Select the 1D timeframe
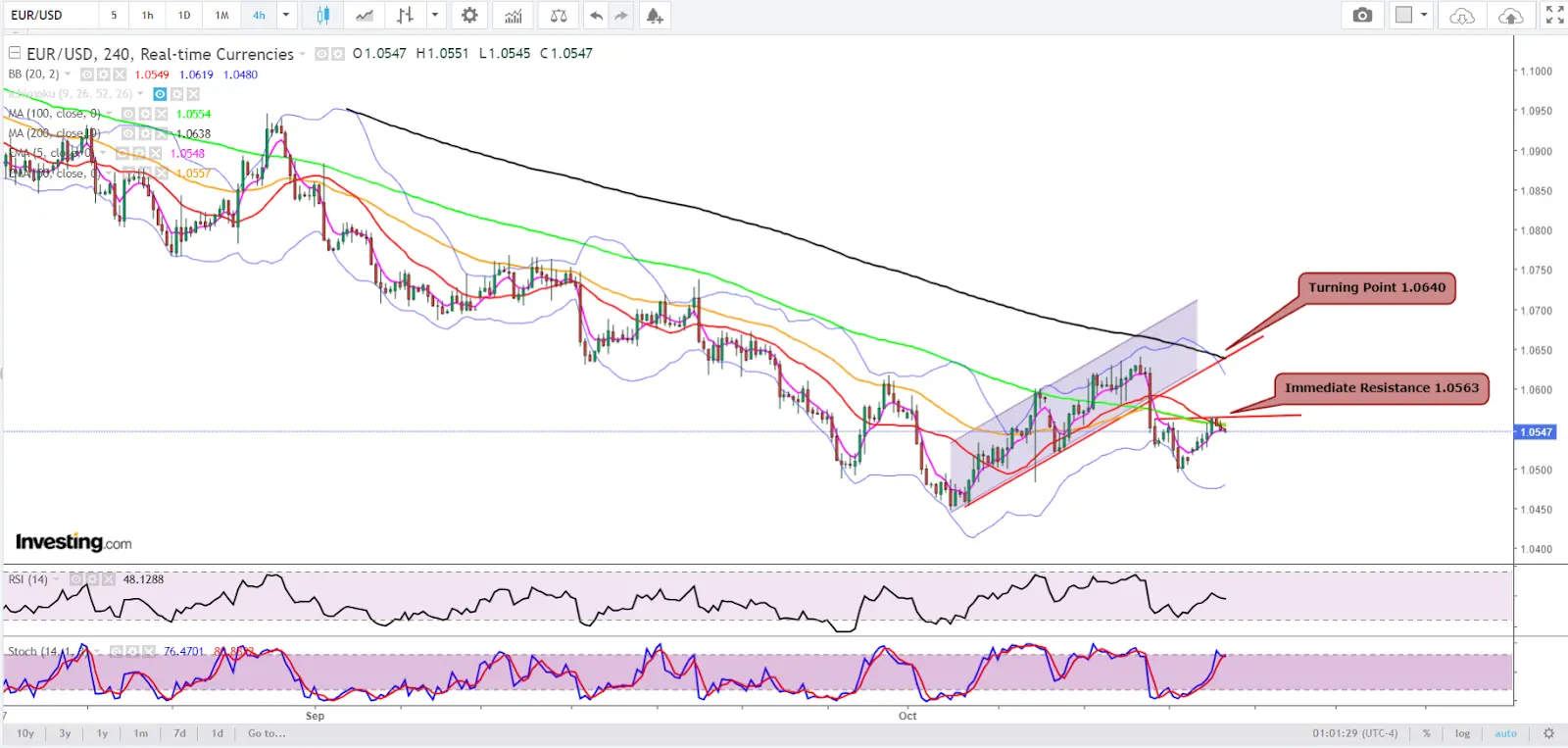1568x748 pixels. click(184, 16)
